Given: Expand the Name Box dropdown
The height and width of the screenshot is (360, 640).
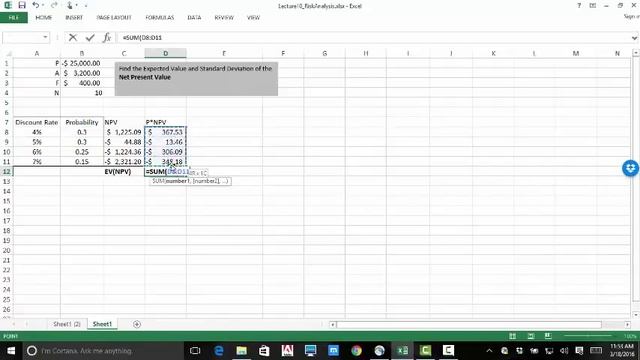Looking at the screenshot, I should click(x=45, y=37).
